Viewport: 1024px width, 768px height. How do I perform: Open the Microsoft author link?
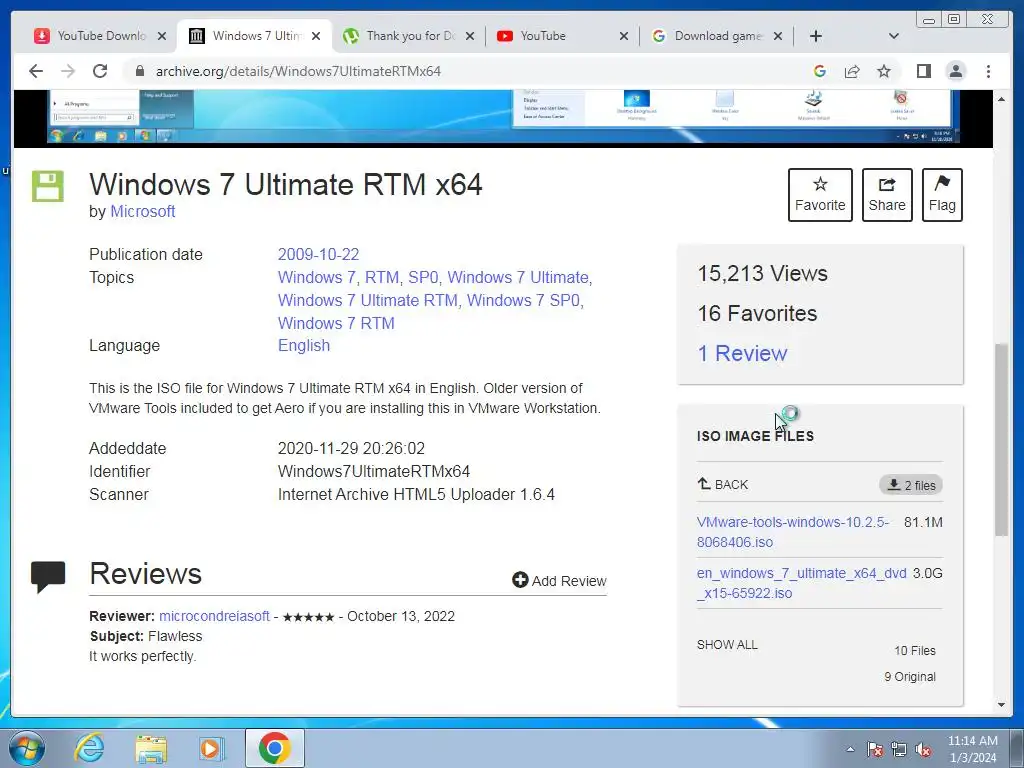tap(142, 212)
